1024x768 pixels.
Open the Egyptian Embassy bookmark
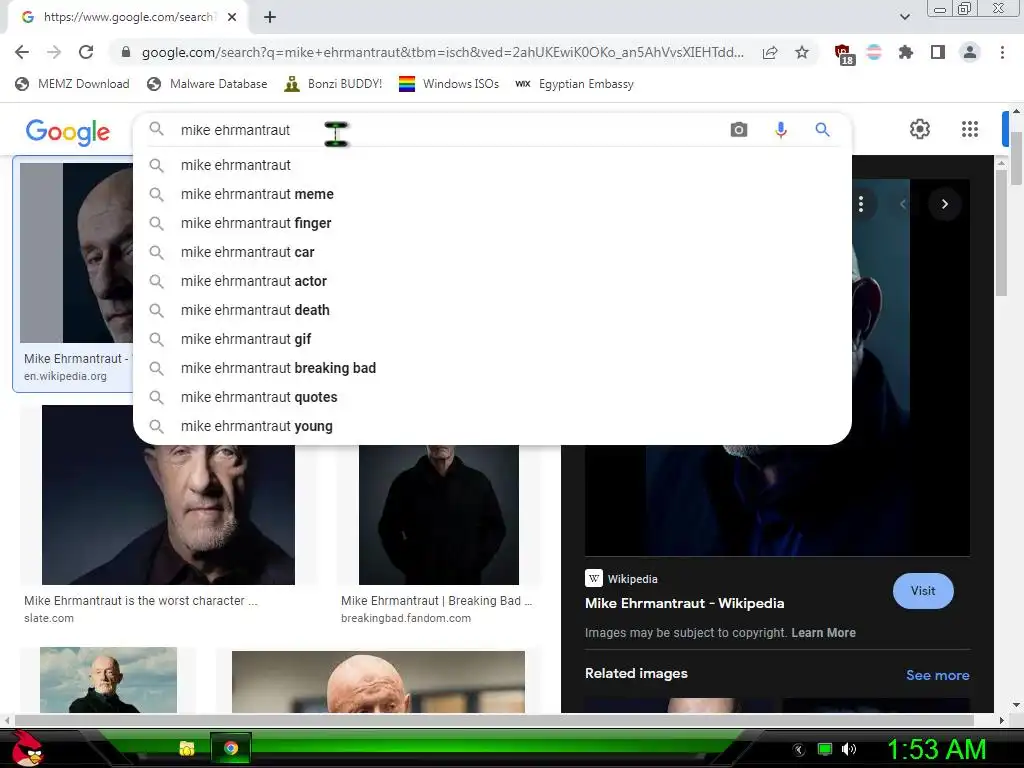tap(574, 84)
